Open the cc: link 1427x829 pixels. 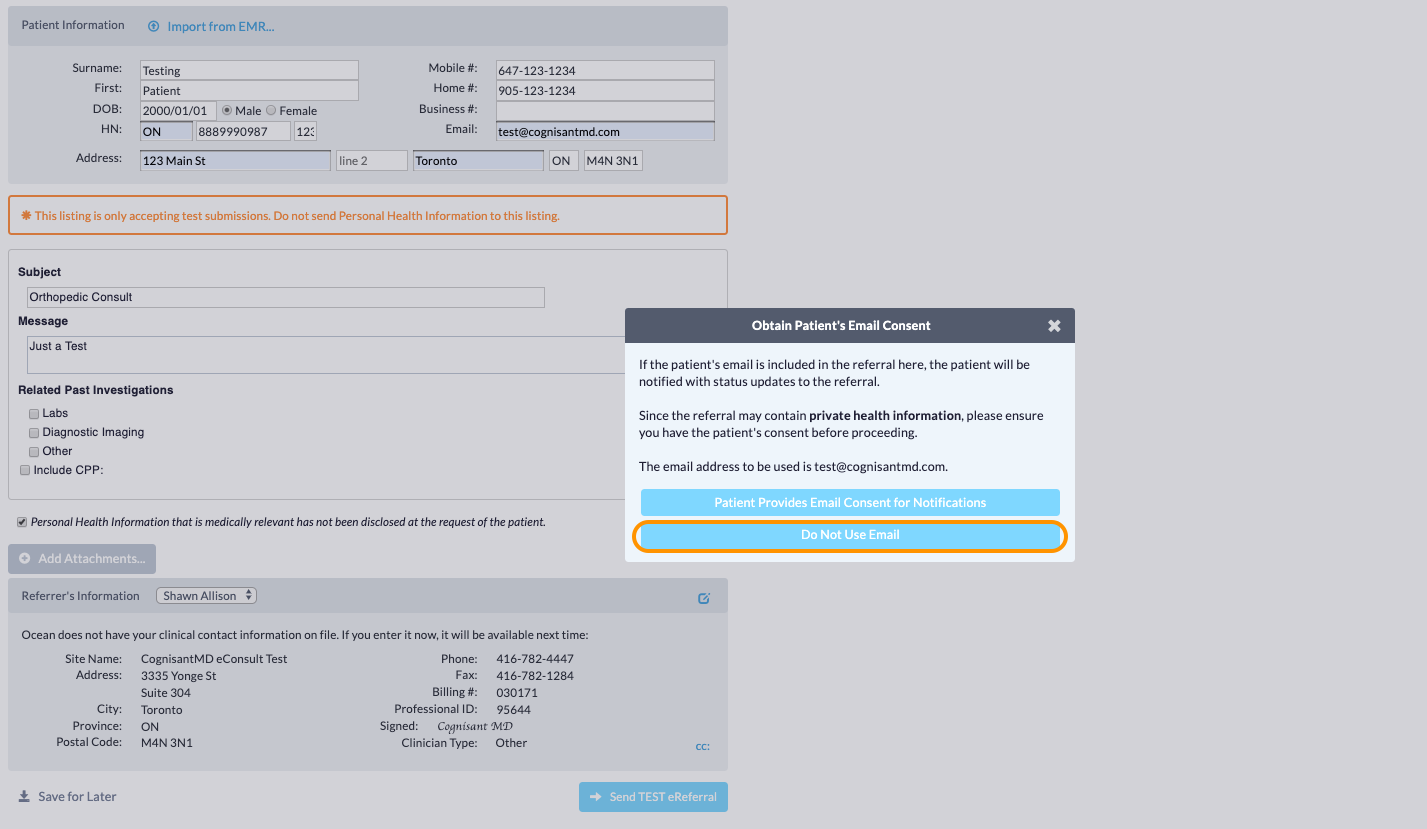coord(703,746)
